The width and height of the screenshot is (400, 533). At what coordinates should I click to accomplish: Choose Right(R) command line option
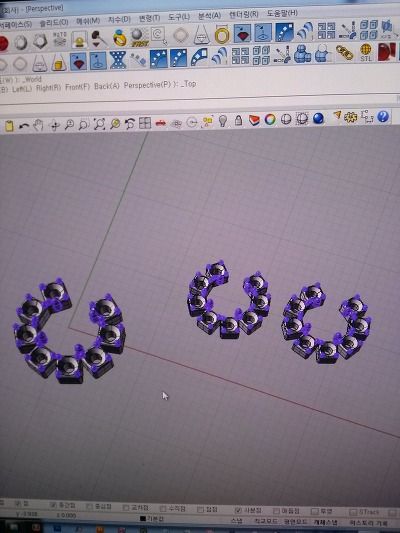click(48, 88)
